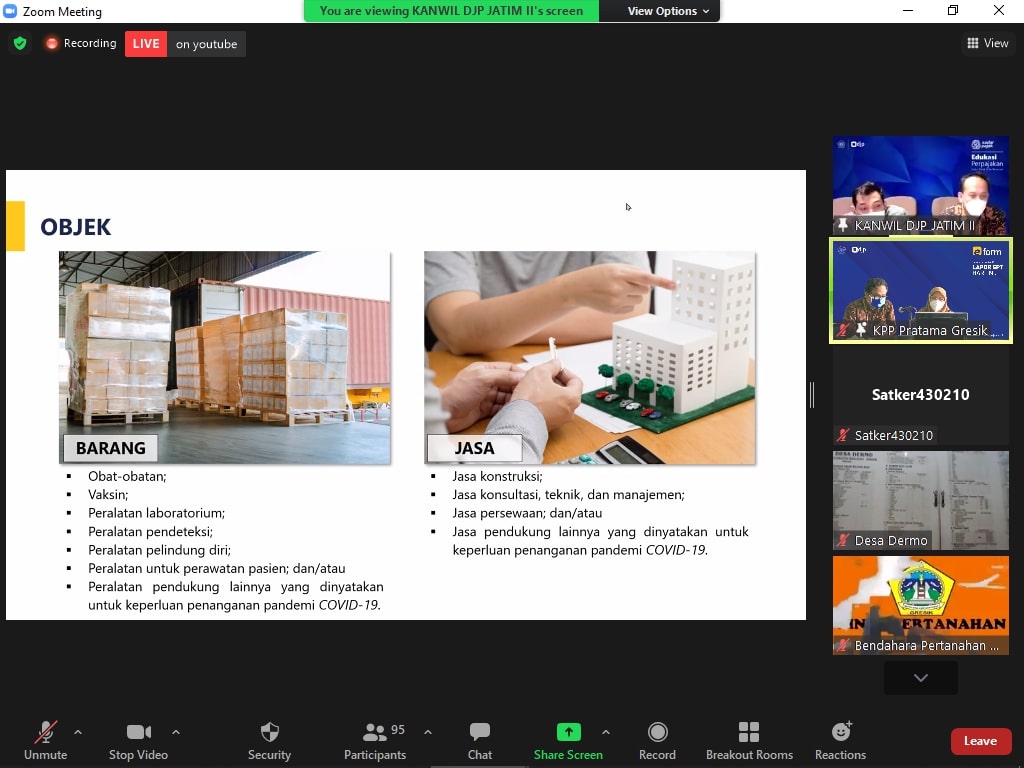Open the Chat panel
The image size is (1024, 768).
[x=480, y=740]
